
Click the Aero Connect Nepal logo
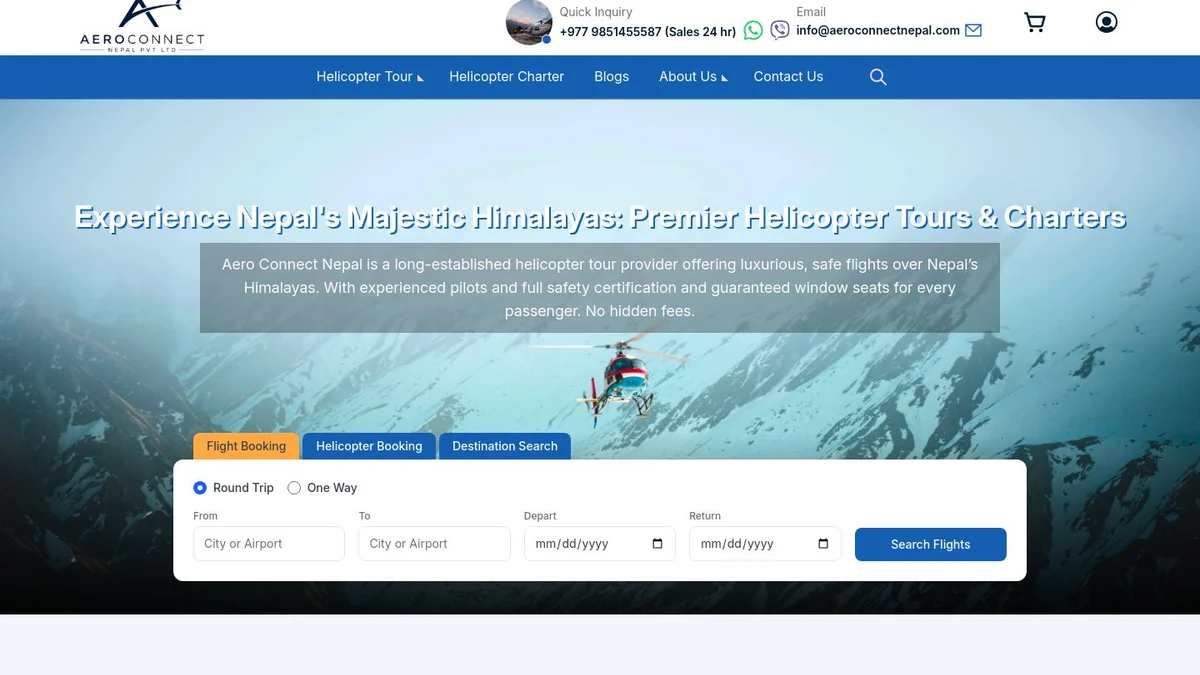click(x=142, y=26)
